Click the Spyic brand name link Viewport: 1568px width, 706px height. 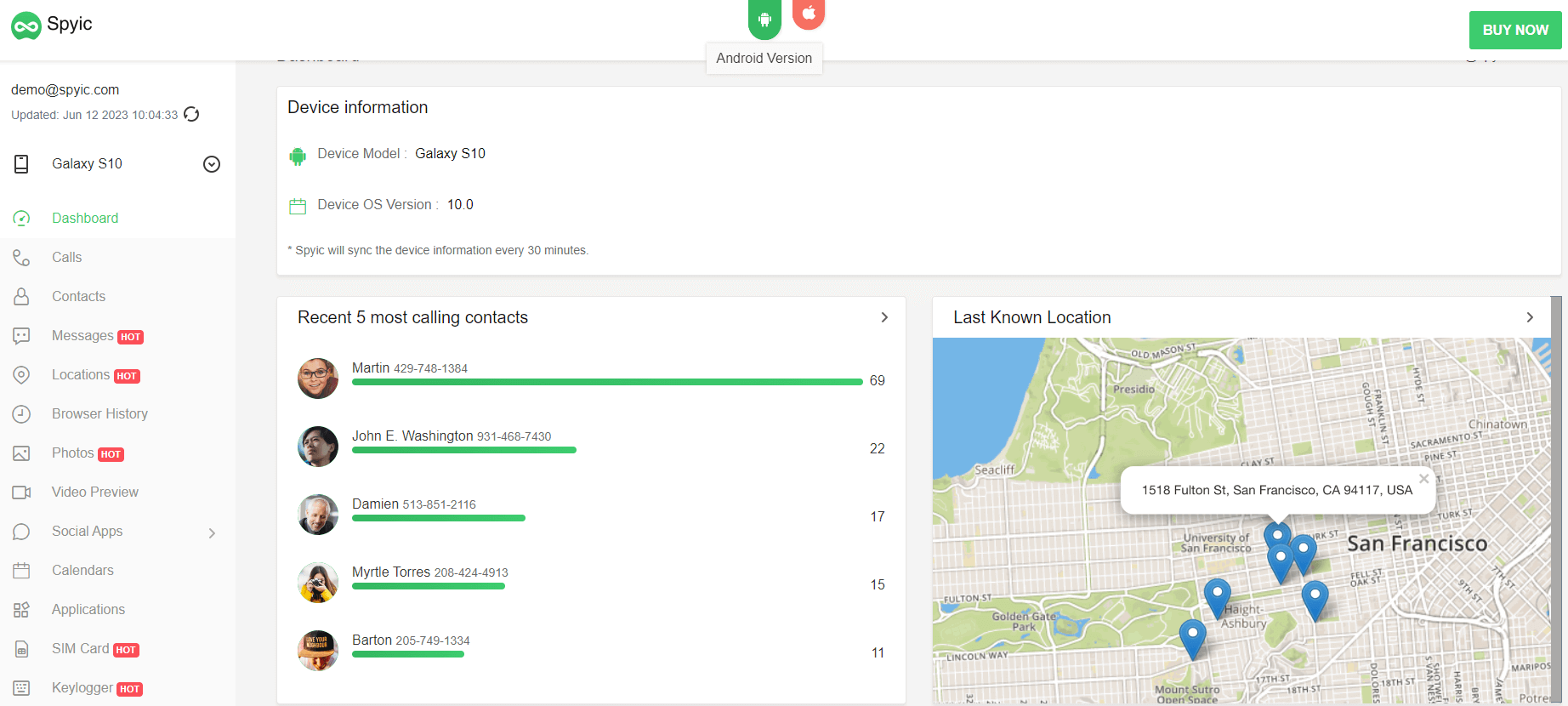70,24
